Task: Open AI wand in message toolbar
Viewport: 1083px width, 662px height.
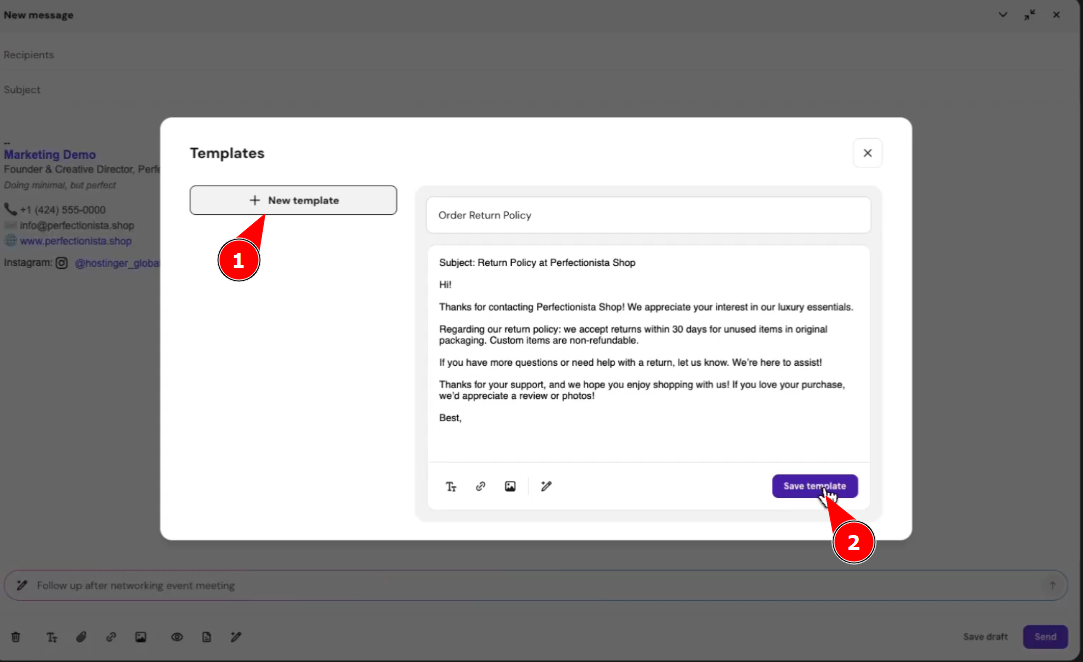Action: (x=236, y=637)
